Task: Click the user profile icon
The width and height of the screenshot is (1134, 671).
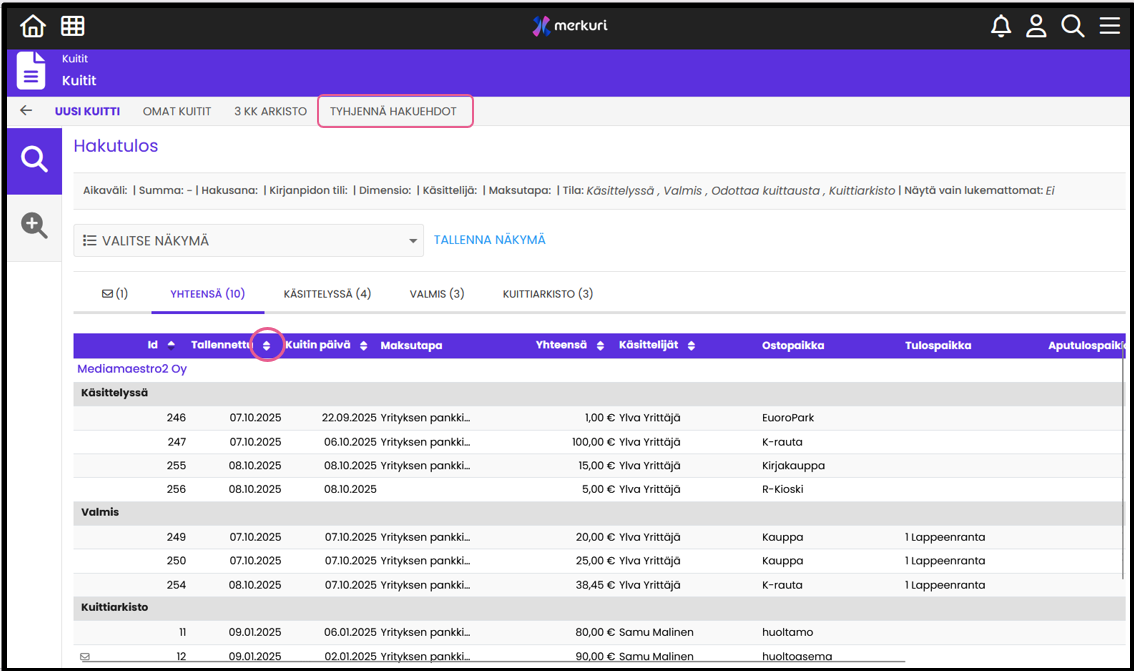Action: click(x=1036, y=27)
